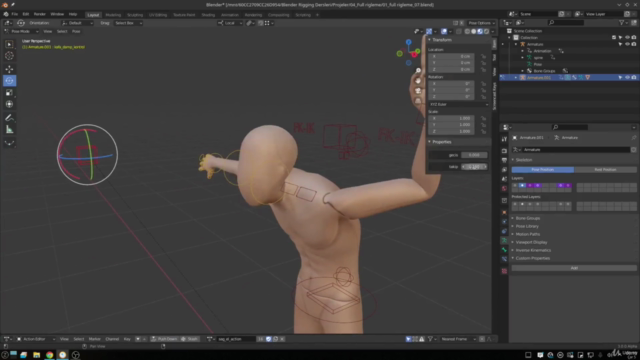Open Pose menu in viewport header
Screen dimensions: 640x360
76,31
